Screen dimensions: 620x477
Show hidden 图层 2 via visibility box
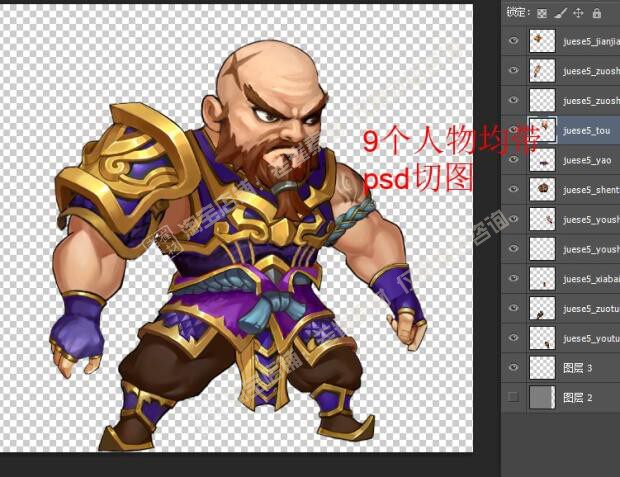click(x=513, y=396)
